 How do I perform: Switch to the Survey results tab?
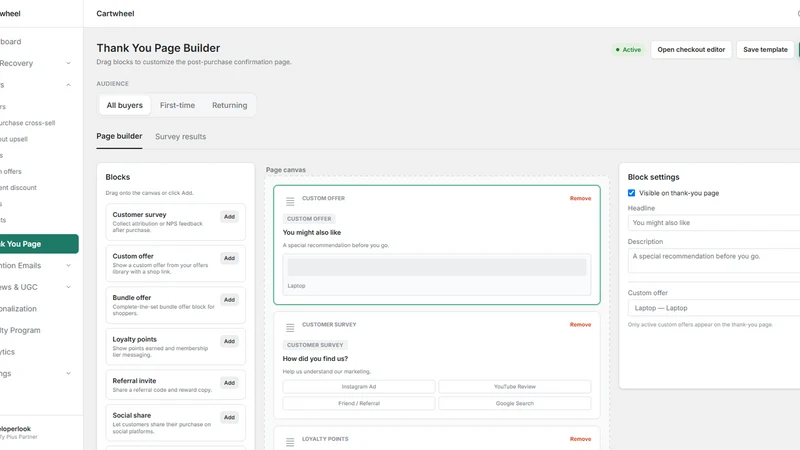pyautogui.click(x=181, y=137)
